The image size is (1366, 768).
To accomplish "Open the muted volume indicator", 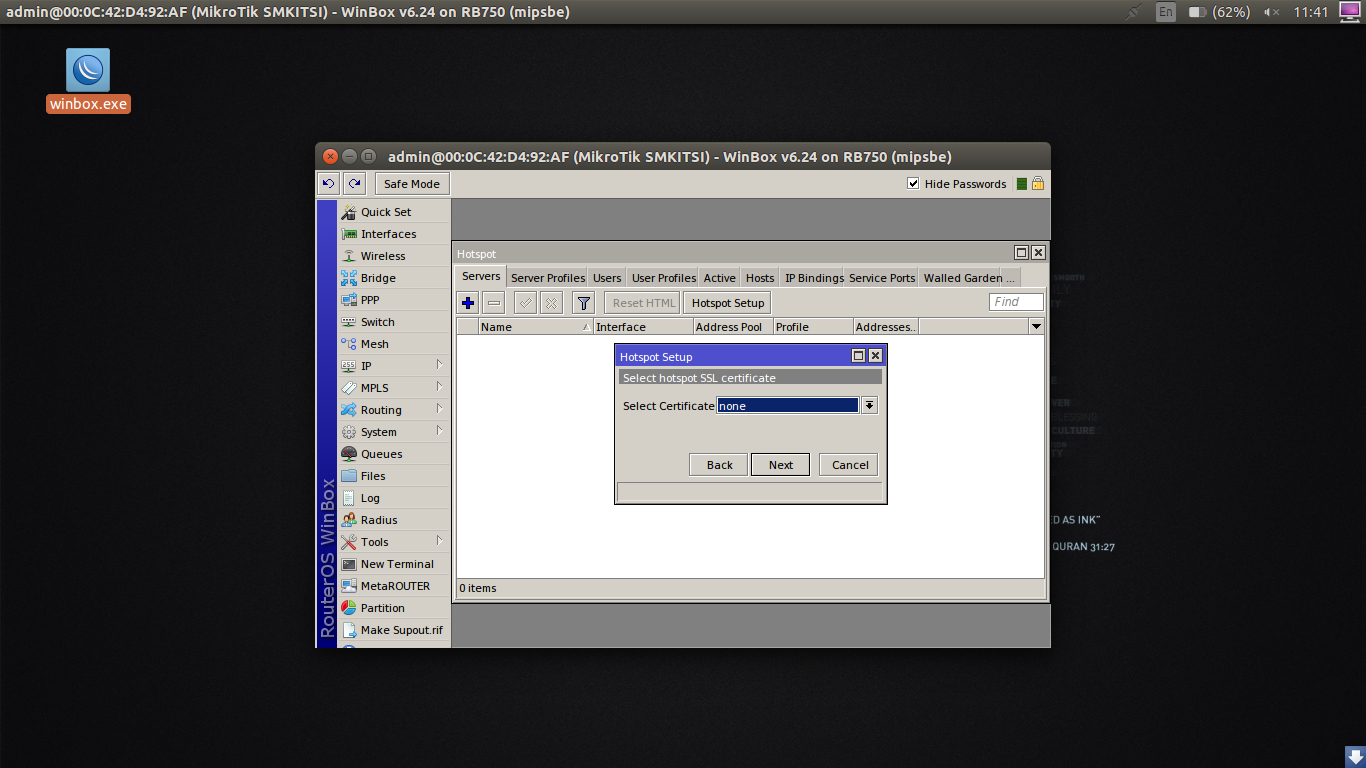I will (x=1272, y=12).
